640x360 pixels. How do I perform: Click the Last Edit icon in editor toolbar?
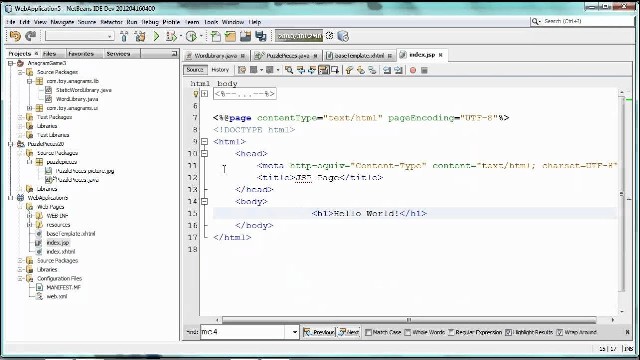pyautogui.click(x=242, y=70)
